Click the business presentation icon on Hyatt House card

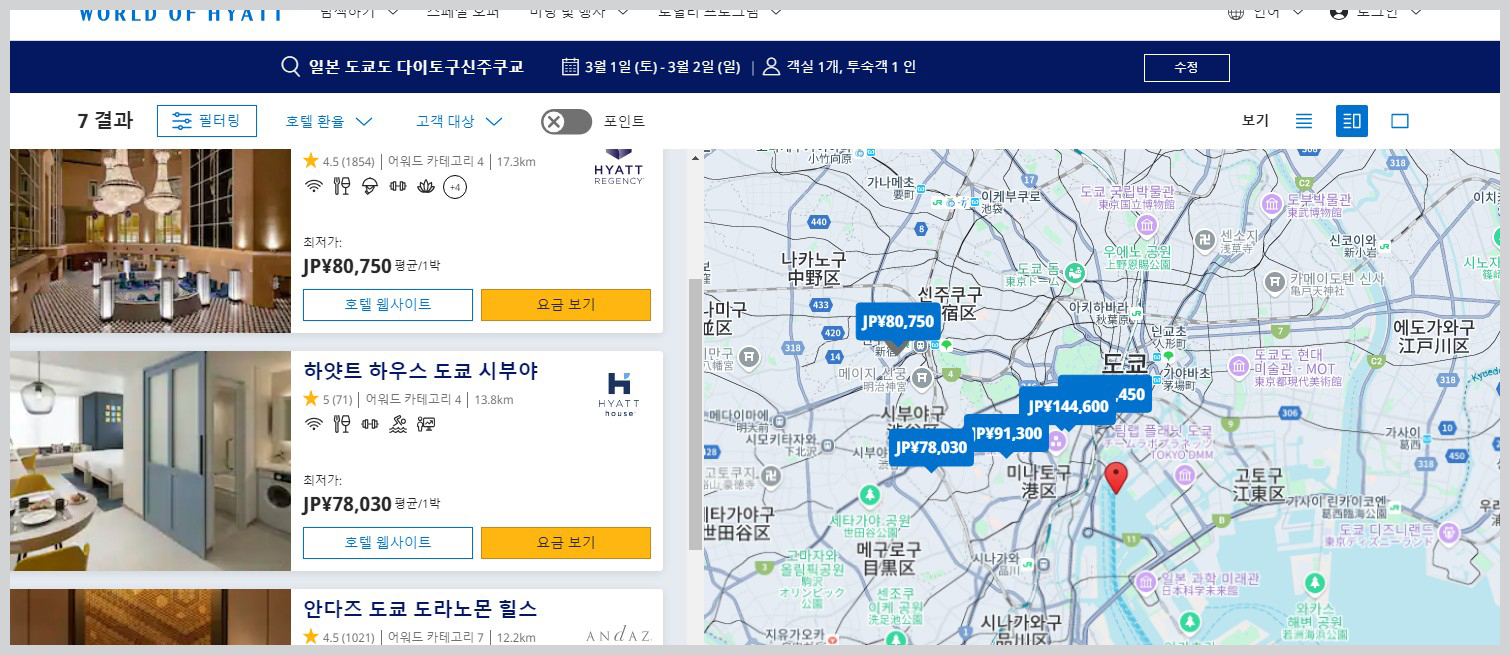(x=426, y=424)
